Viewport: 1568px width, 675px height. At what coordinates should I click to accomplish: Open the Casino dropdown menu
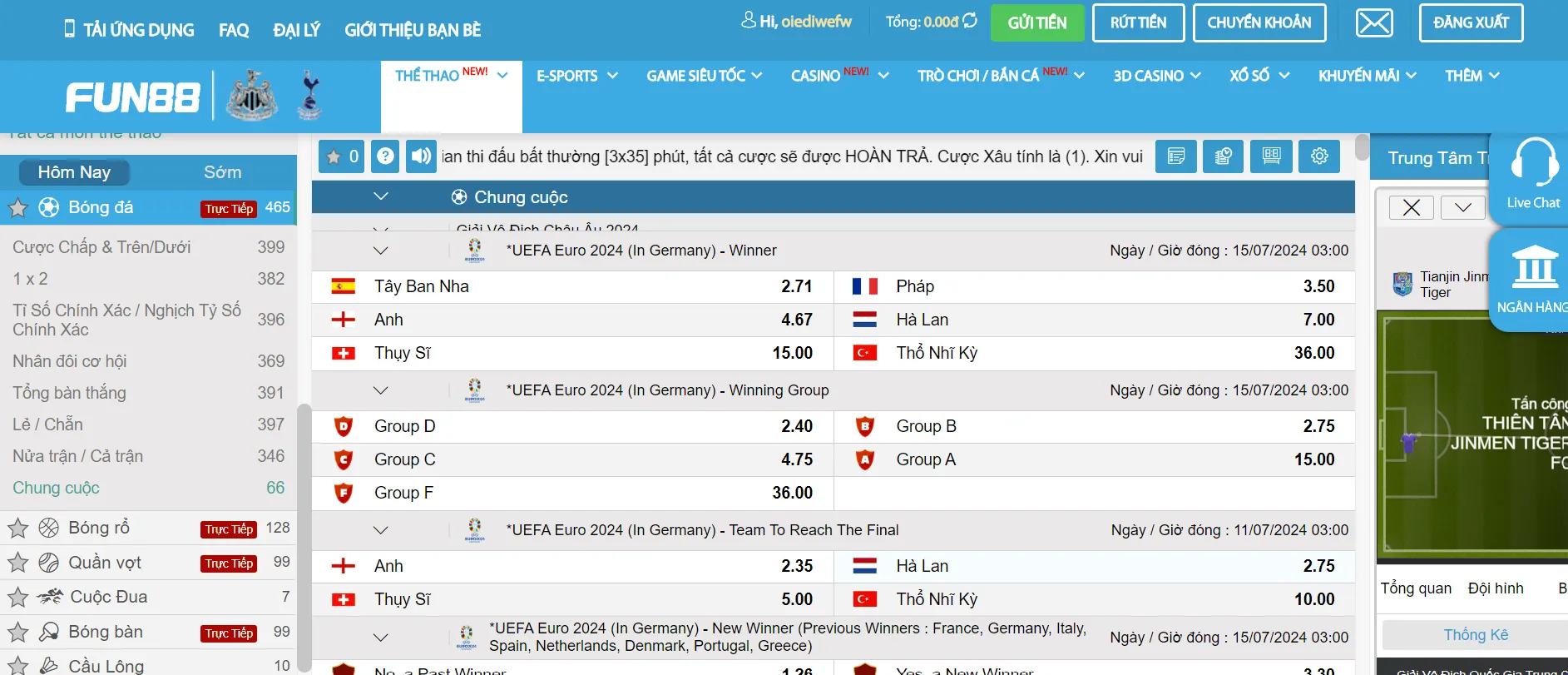tap(840, 76)
